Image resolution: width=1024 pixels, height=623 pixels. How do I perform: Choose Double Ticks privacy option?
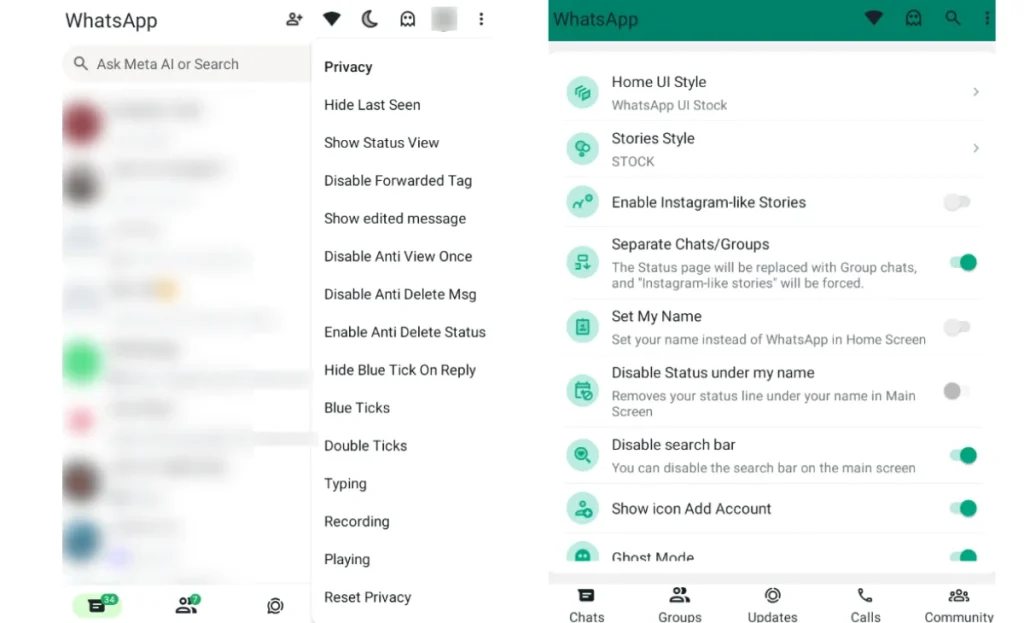click(365, 445)
